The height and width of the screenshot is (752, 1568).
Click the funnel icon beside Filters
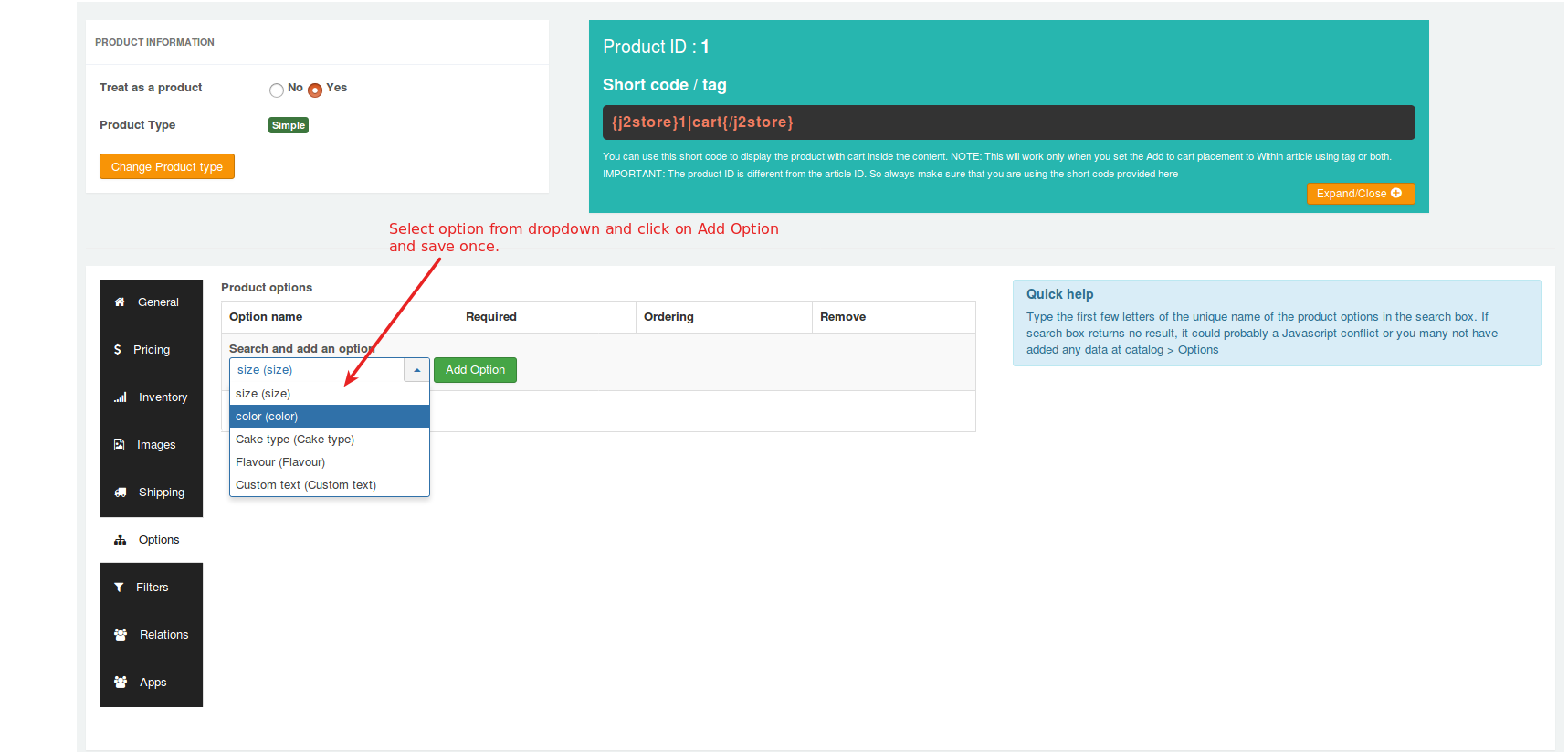[x=119, y=588]
